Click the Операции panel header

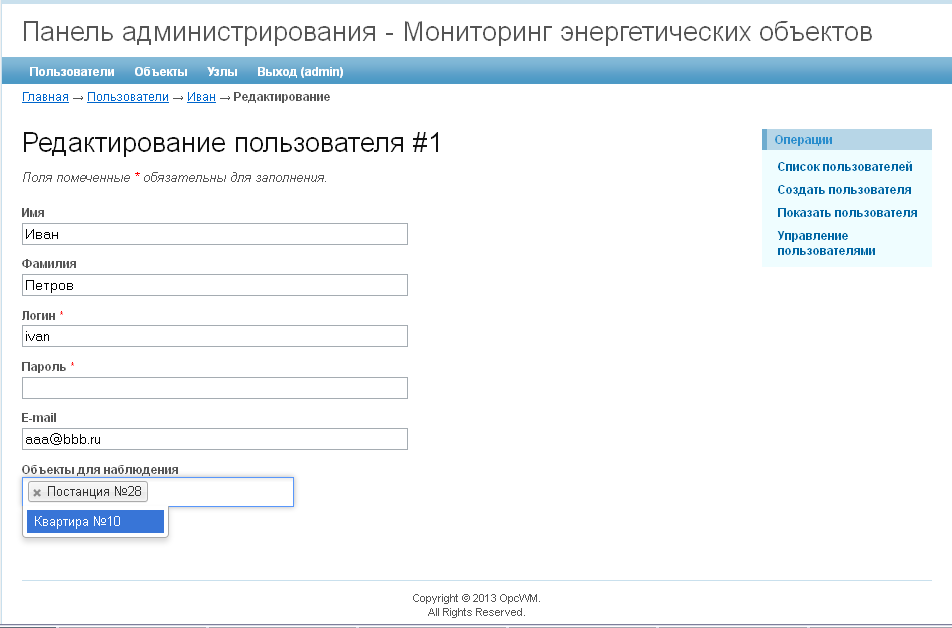(847, 140)
